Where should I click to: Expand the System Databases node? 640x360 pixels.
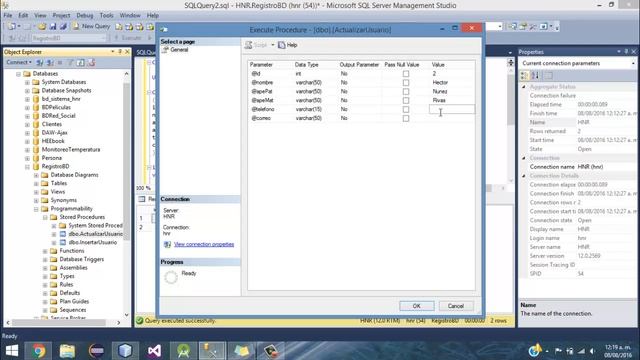27,82
